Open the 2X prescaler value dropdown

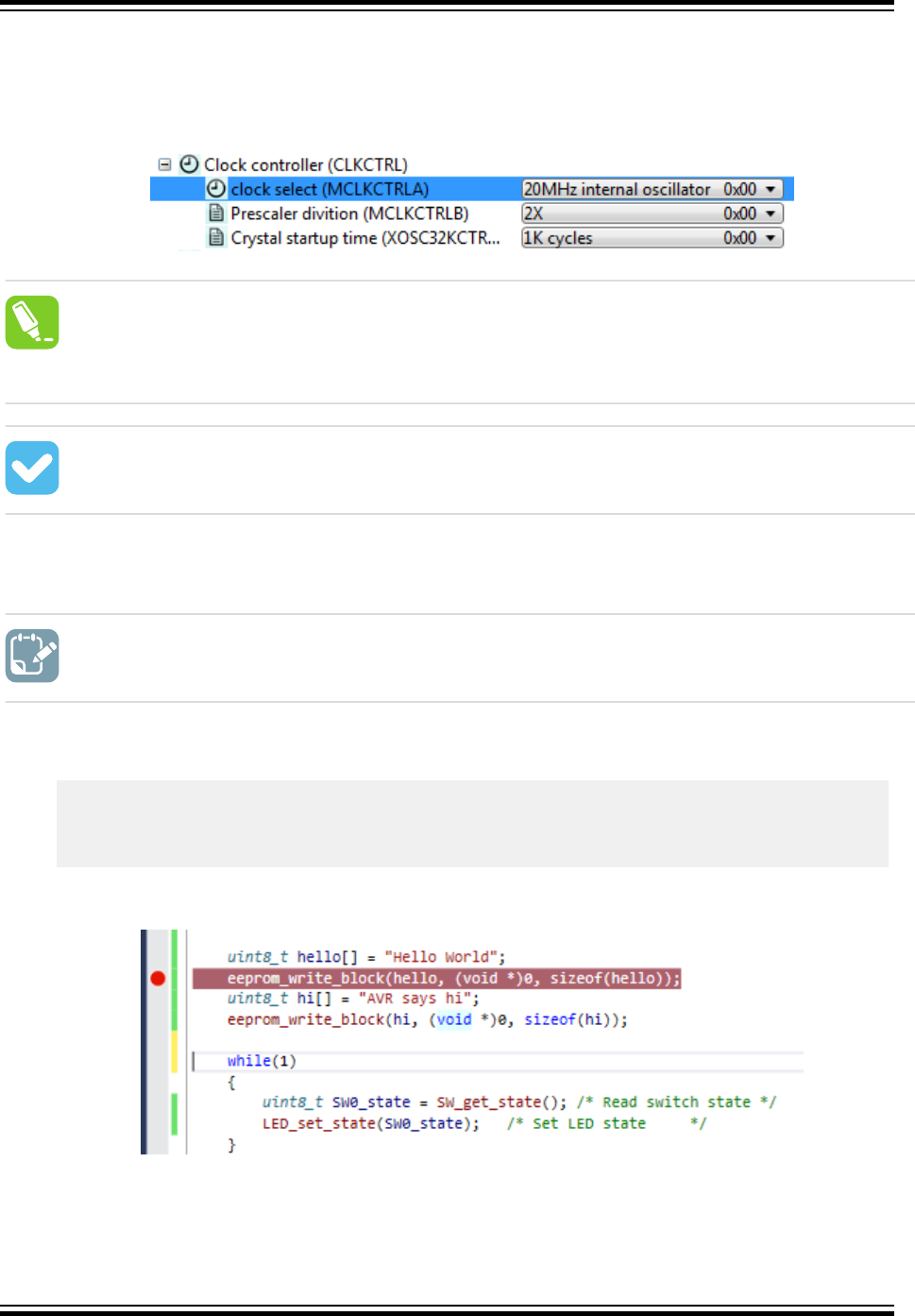pos(771,214)
